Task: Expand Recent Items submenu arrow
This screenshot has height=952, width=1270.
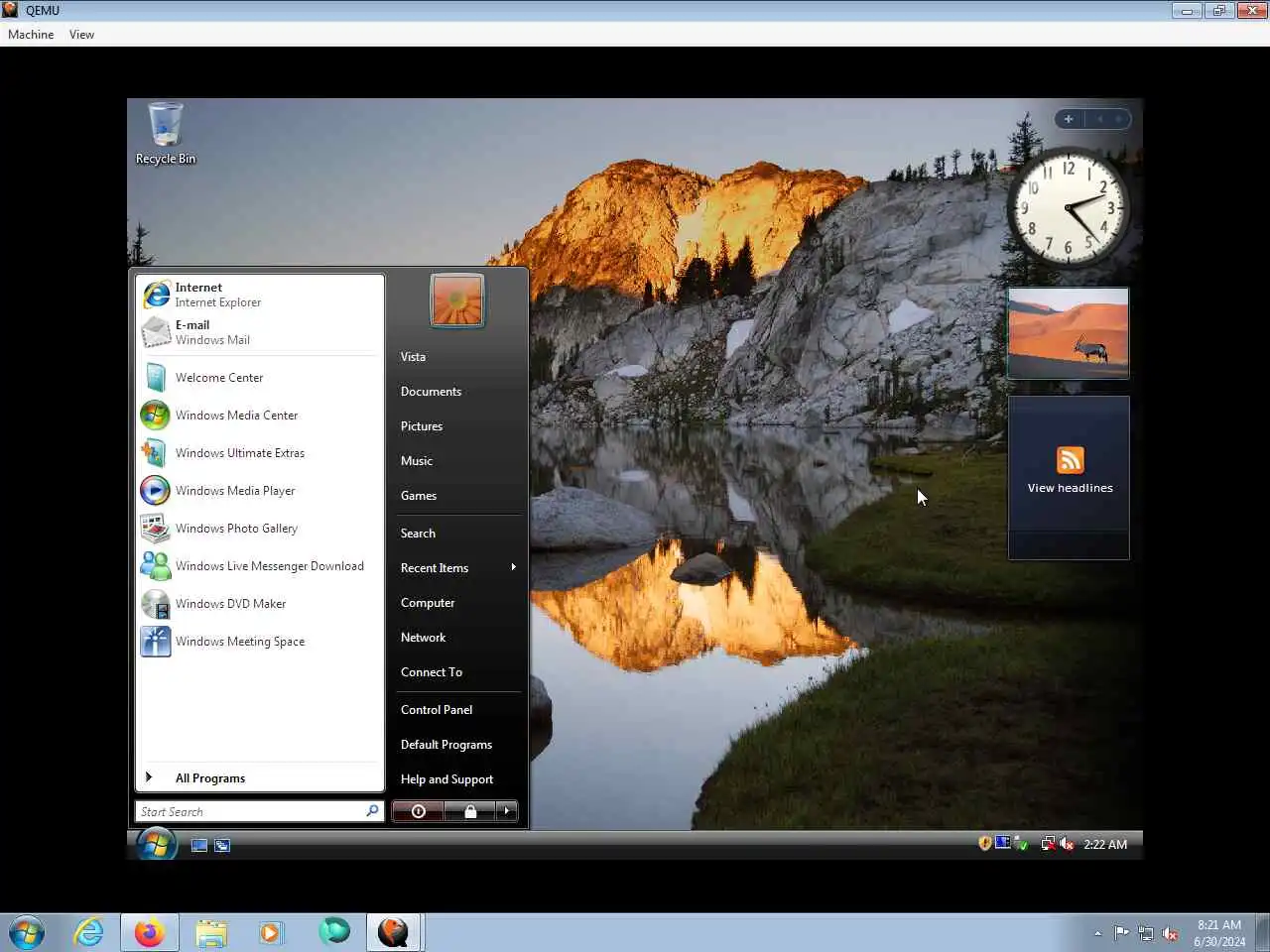Action: pos(513,567)
